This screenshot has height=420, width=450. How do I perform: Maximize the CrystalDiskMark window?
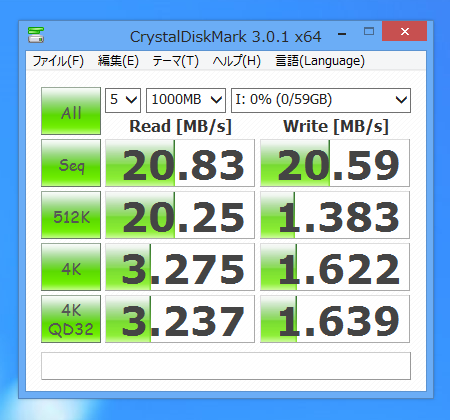[369, 32]
